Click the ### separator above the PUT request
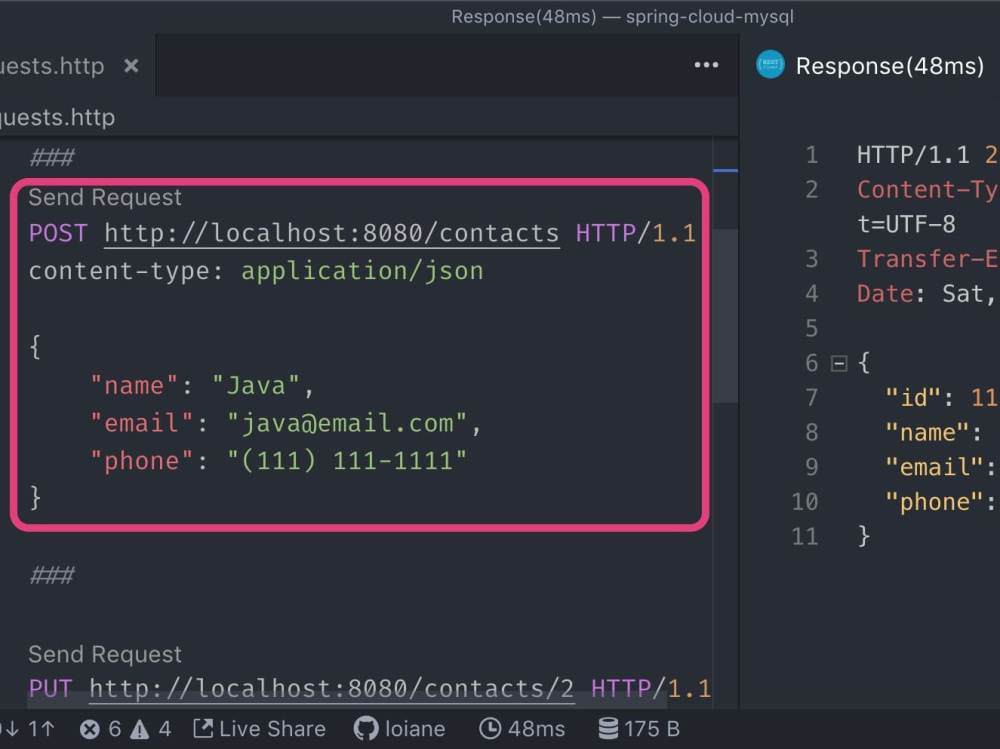Image resolution: width=1000 pixels, height=749 pixels. click(x=52, y=575)
